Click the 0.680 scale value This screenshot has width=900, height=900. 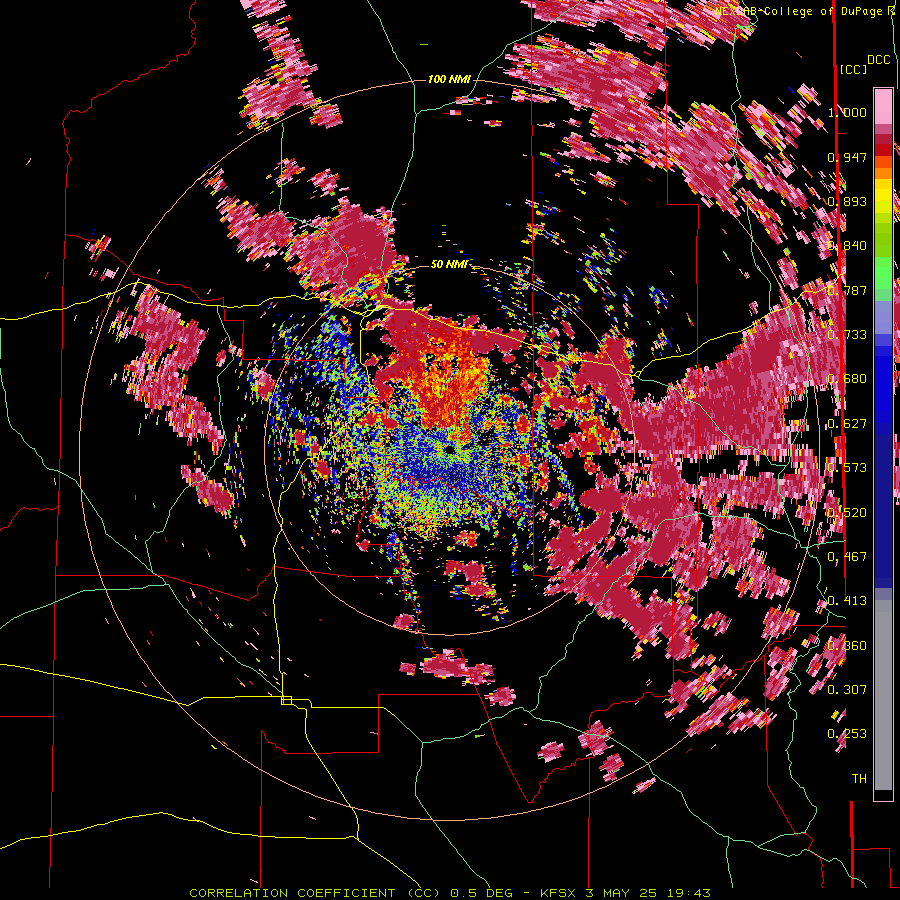[x=847, y=379]
